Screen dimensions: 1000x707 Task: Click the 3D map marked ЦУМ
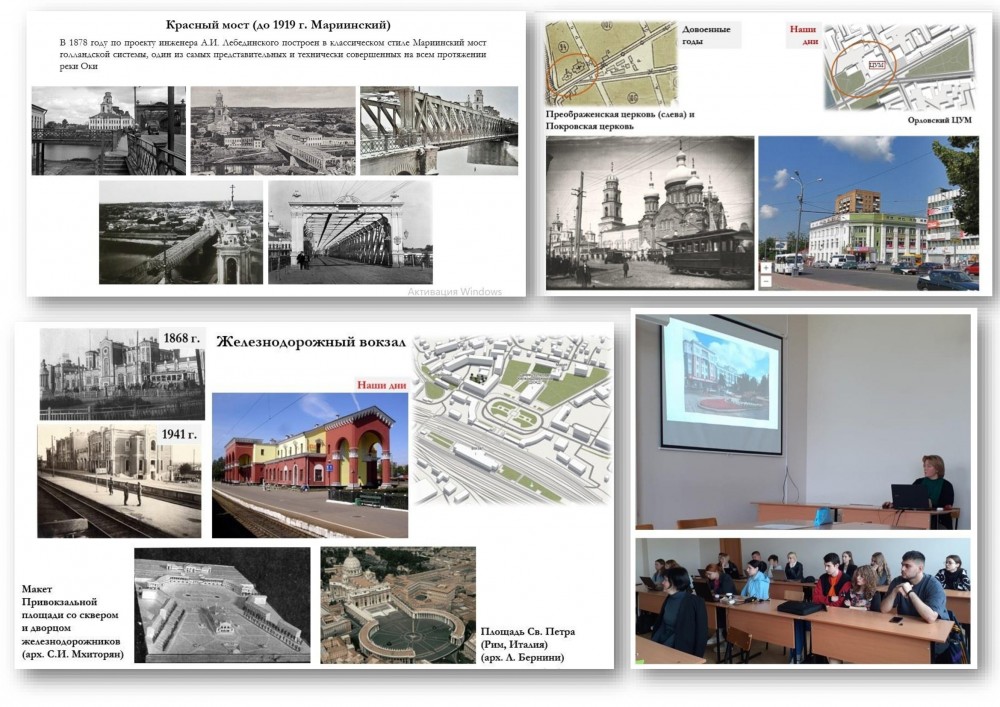pyautogui.click(x=898, y=66)
